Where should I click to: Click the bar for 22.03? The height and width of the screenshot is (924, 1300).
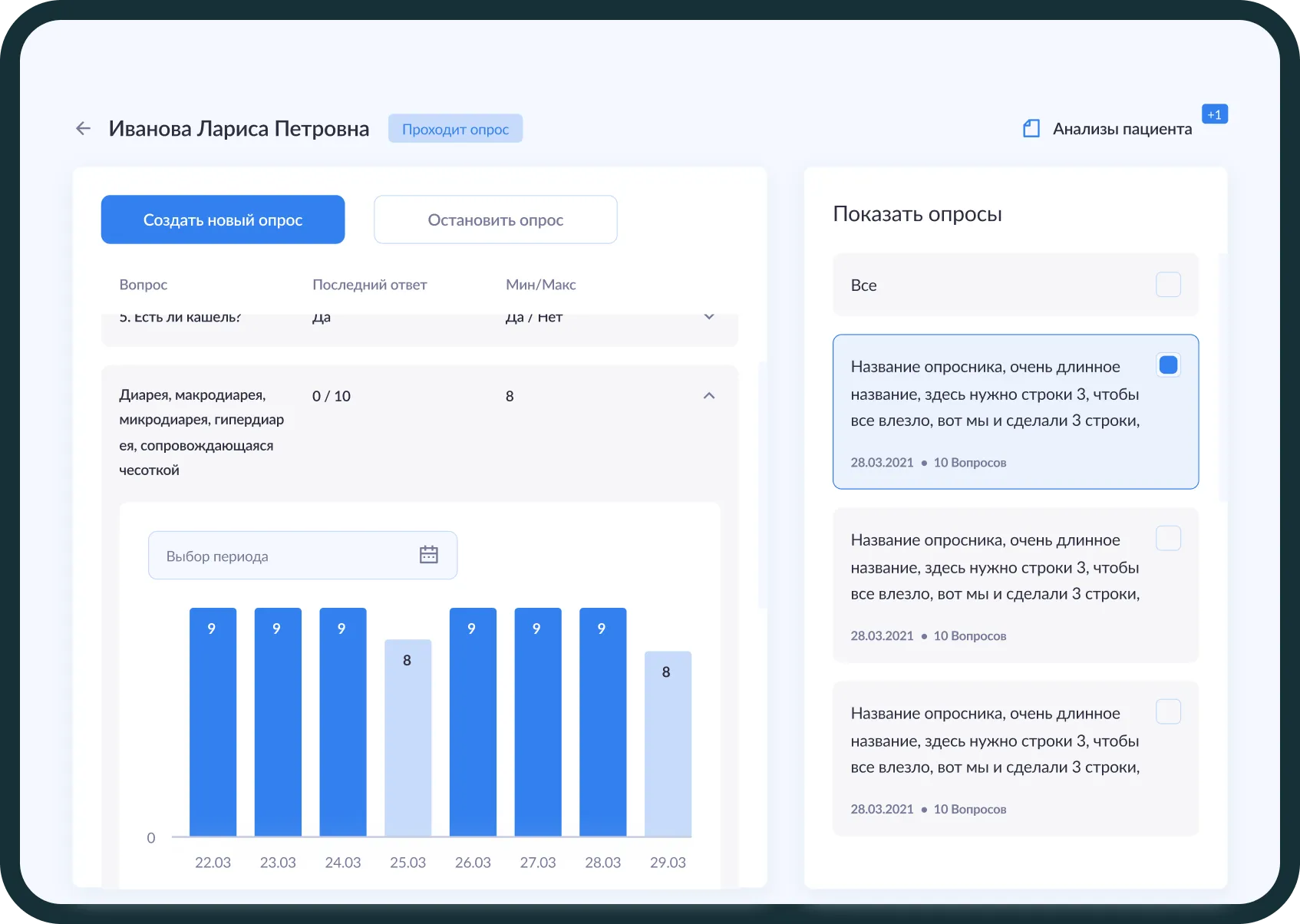[213, 721]
